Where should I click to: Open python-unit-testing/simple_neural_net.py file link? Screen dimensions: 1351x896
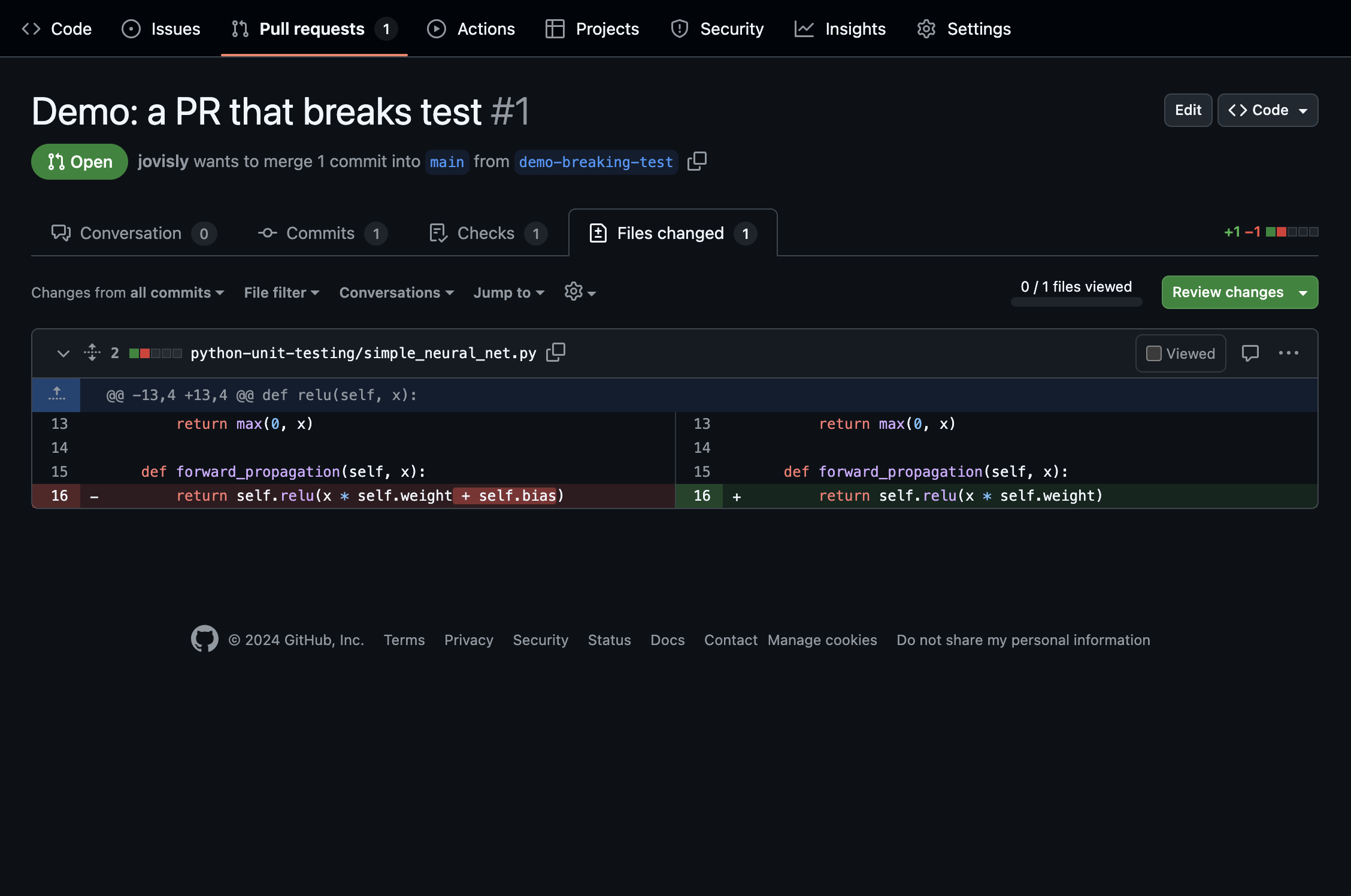pos(364,353)
